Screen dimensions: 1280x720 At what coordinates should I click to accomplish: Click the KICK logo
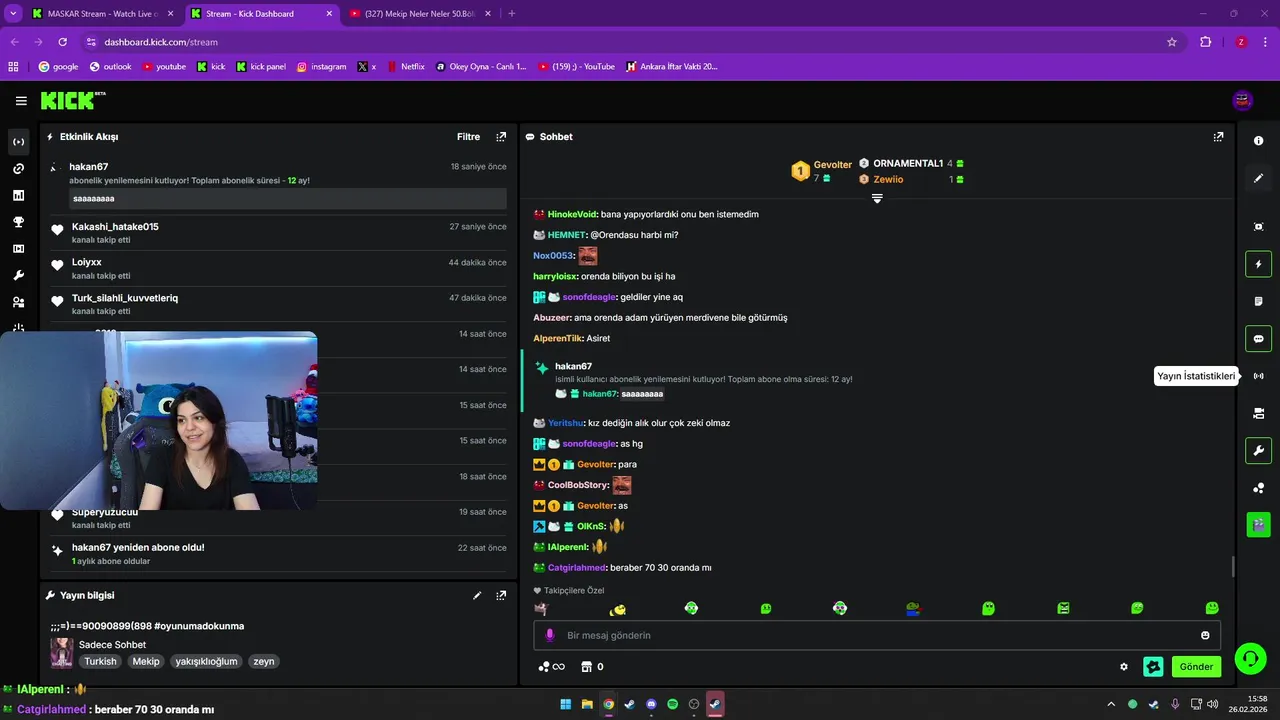coord(72,100)
